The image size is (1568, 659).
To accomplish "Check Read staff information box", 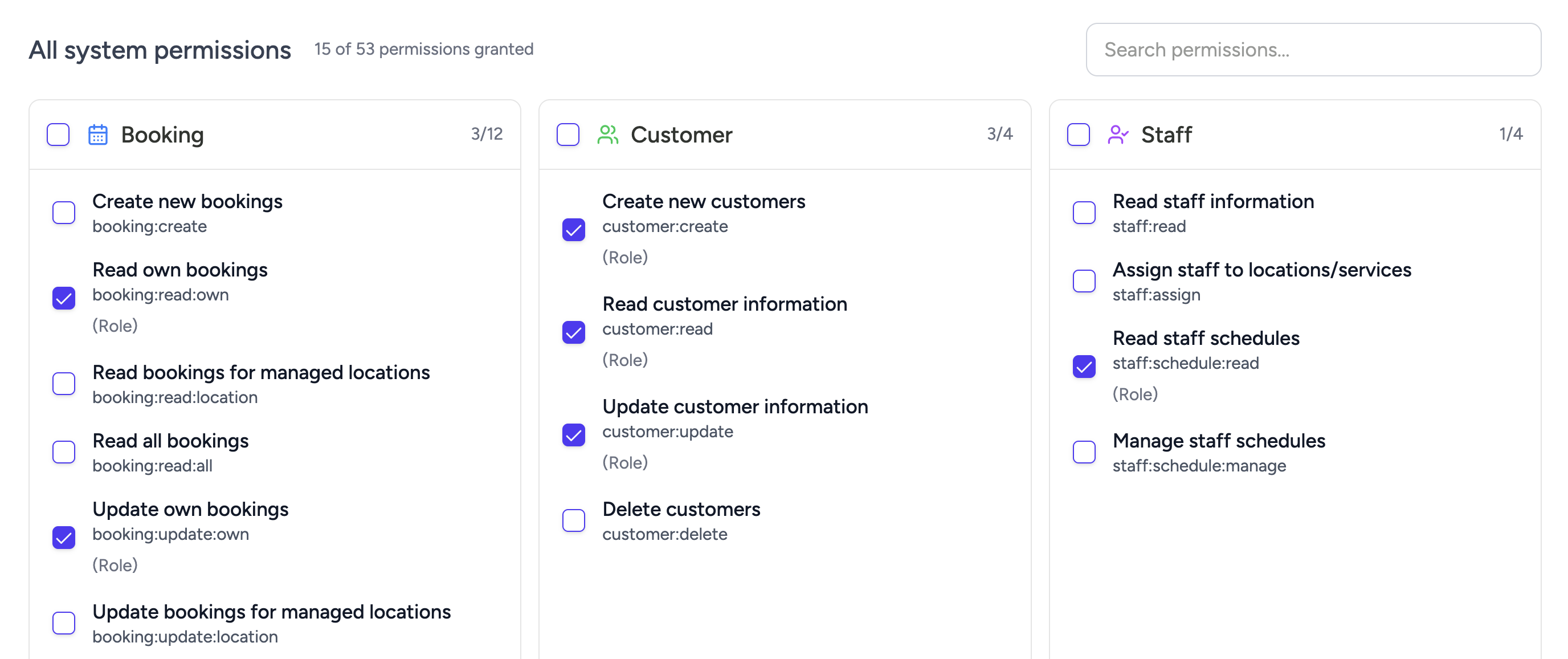I will [x=1084, y=213].
